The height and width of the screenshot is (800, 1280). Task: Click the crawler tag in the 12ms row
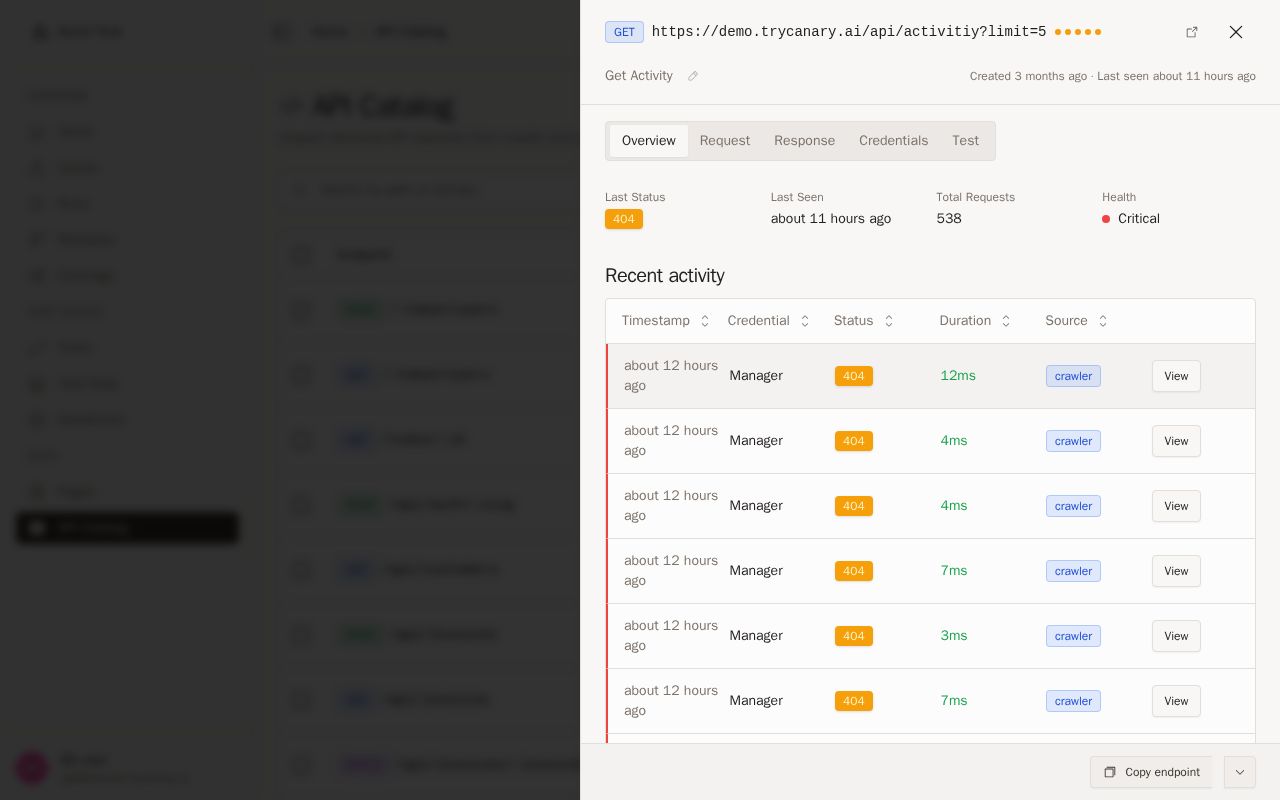pyautogui.click(x=1073, y=376)
